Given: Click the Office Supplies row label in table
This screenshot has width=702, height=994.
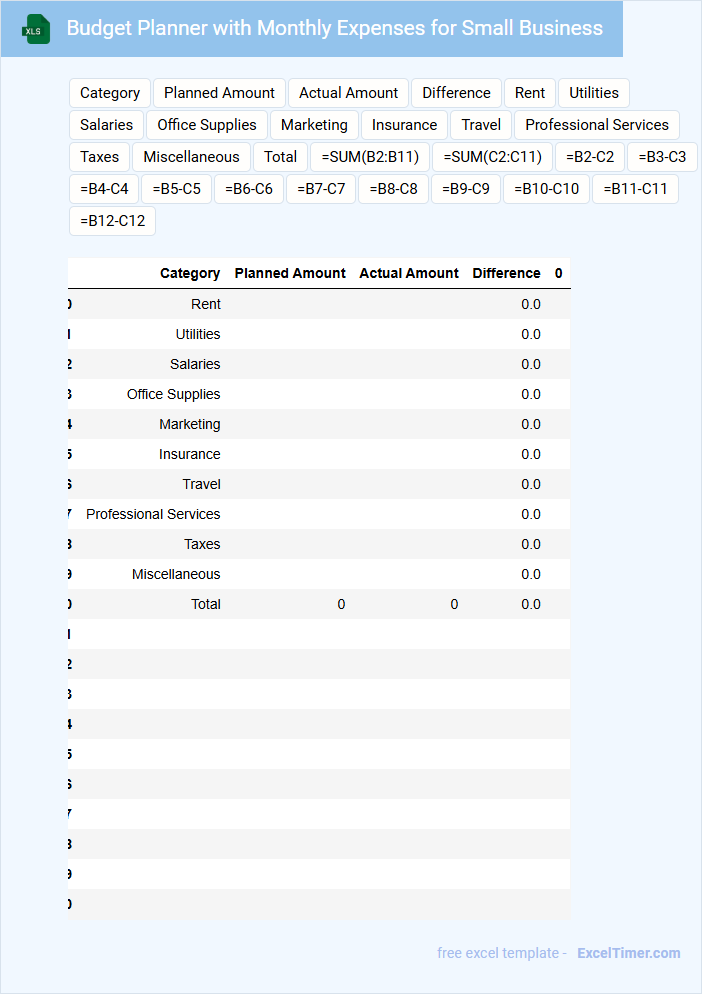Looking at the screenshot, I should click(173, 394).
